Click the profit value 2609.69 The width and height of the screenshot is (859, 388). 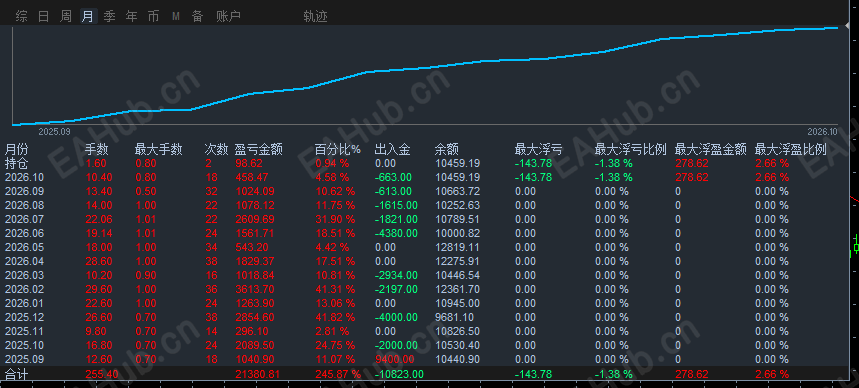tap(254, 219)
